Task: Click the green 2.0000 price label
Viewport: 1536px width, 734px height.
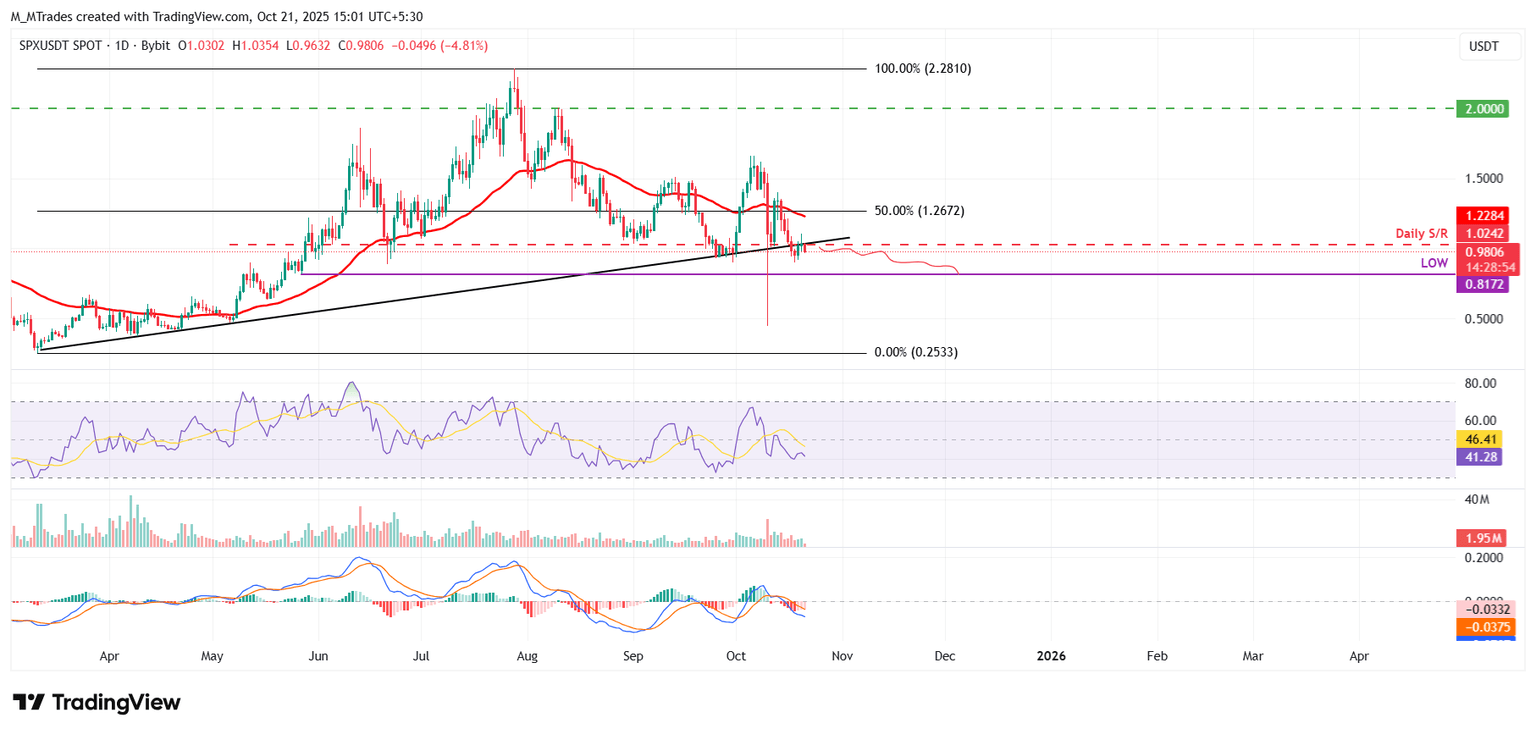Action: pyautogui.click(x=1481, y=108)
